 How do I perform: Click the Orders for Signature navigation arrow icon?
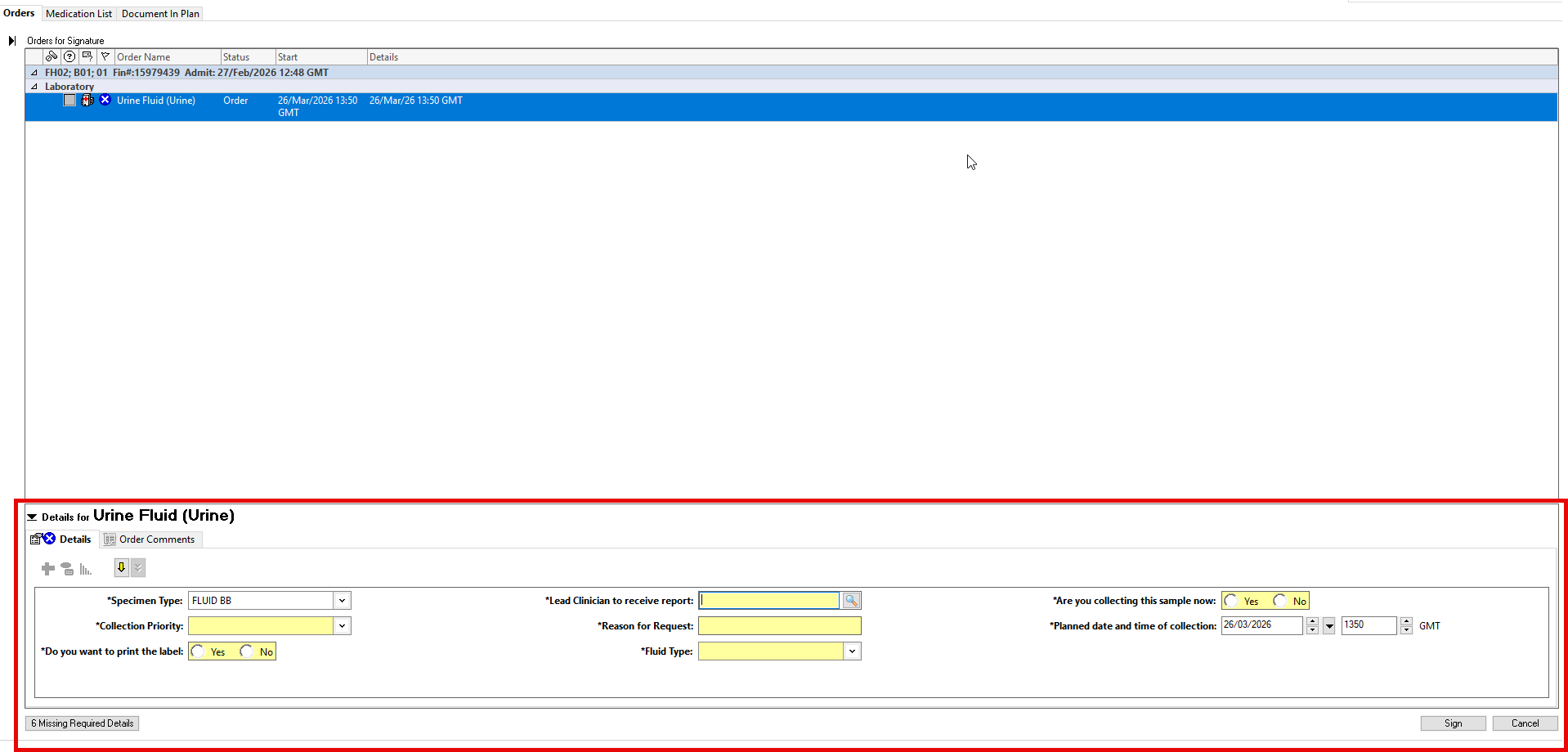[11, 41]
